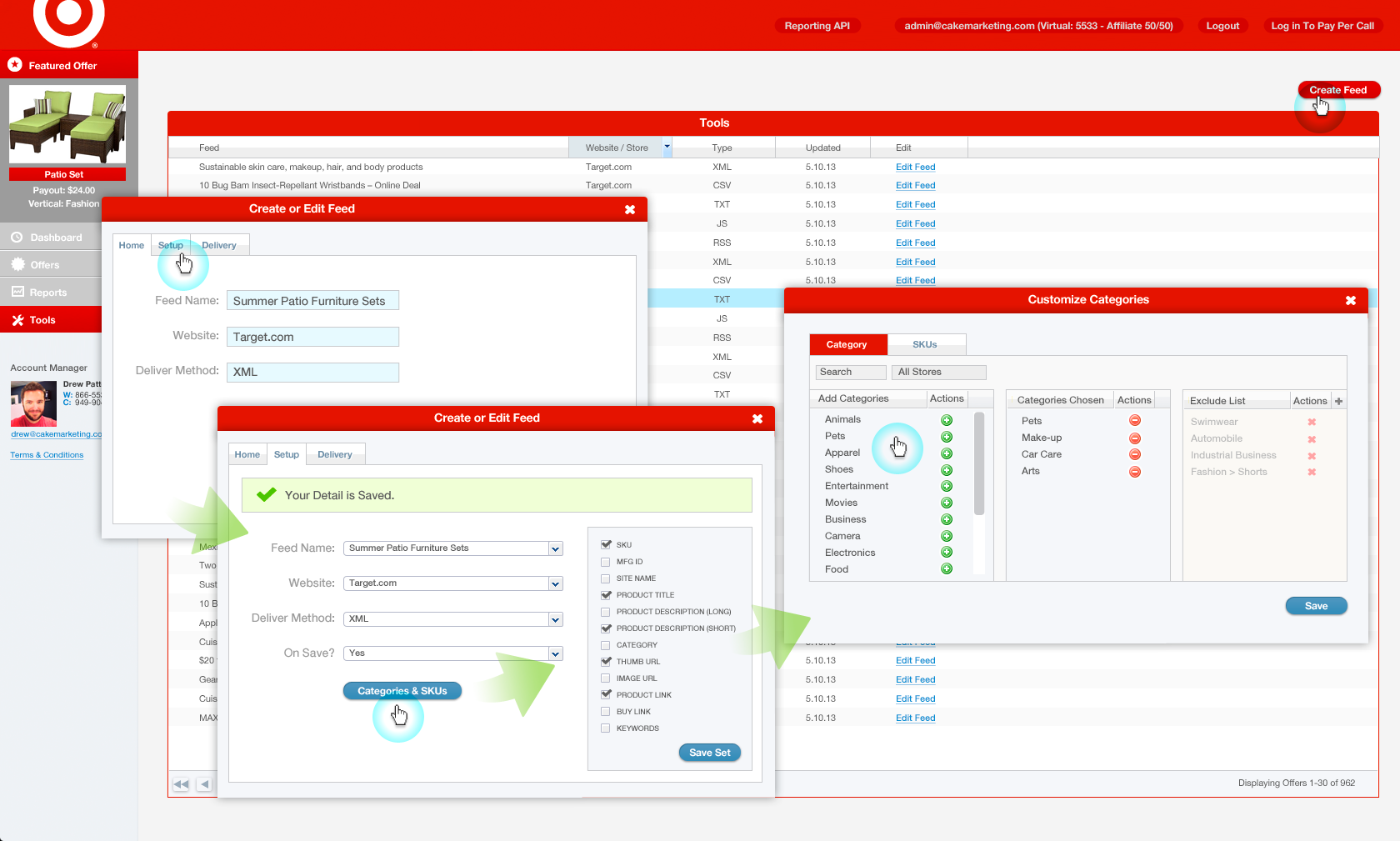The height and width of the screenshot is (841, 1400).
Task: Add the Shoes category with plus icon
Action: 947,470
